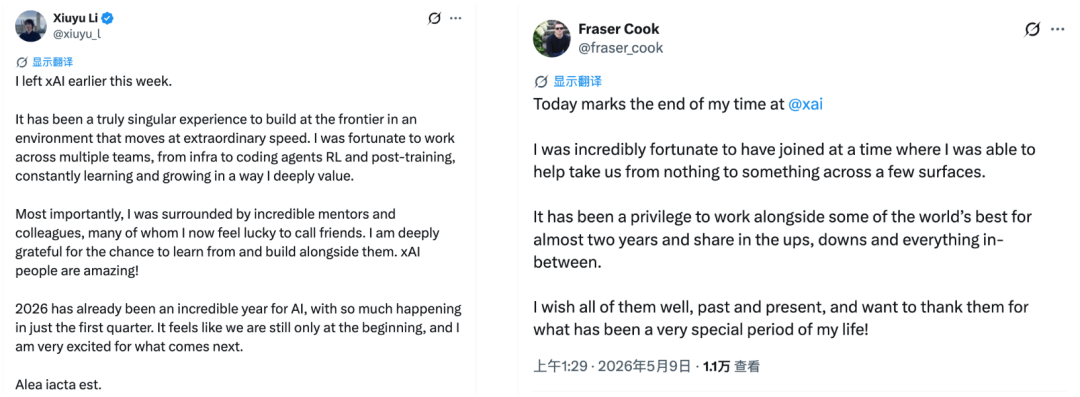This screenshot has width=1080, height=397.
Task: Select 显示翻译 under the @xiuyu_l handle
Action: (52, 62)
